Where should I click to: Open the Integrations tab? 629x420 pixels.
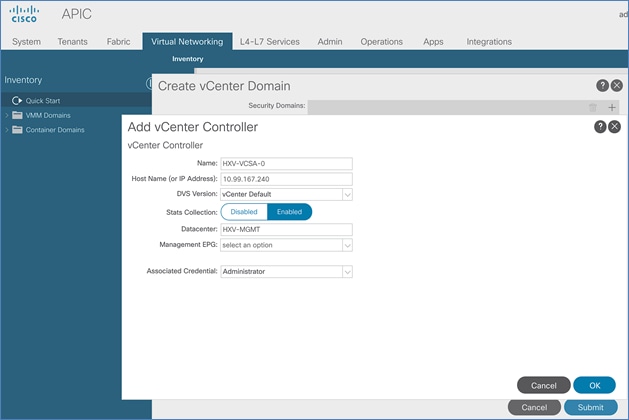(x=489, y=42)
